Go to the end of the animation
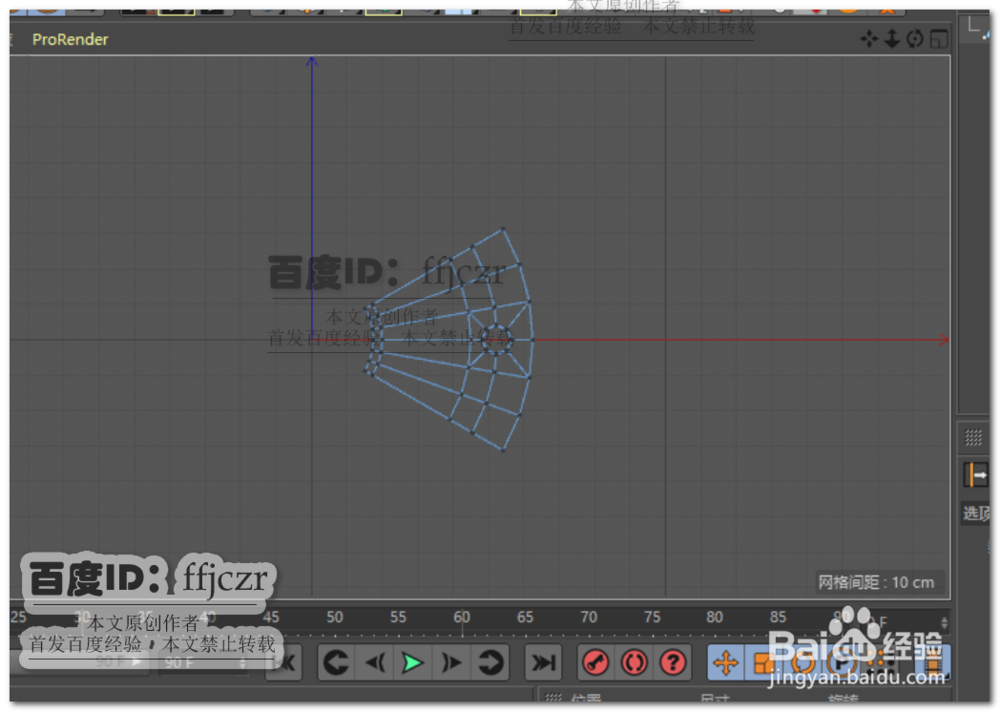This screenshot has height=712, width=1000. click(x=543, y=664)
